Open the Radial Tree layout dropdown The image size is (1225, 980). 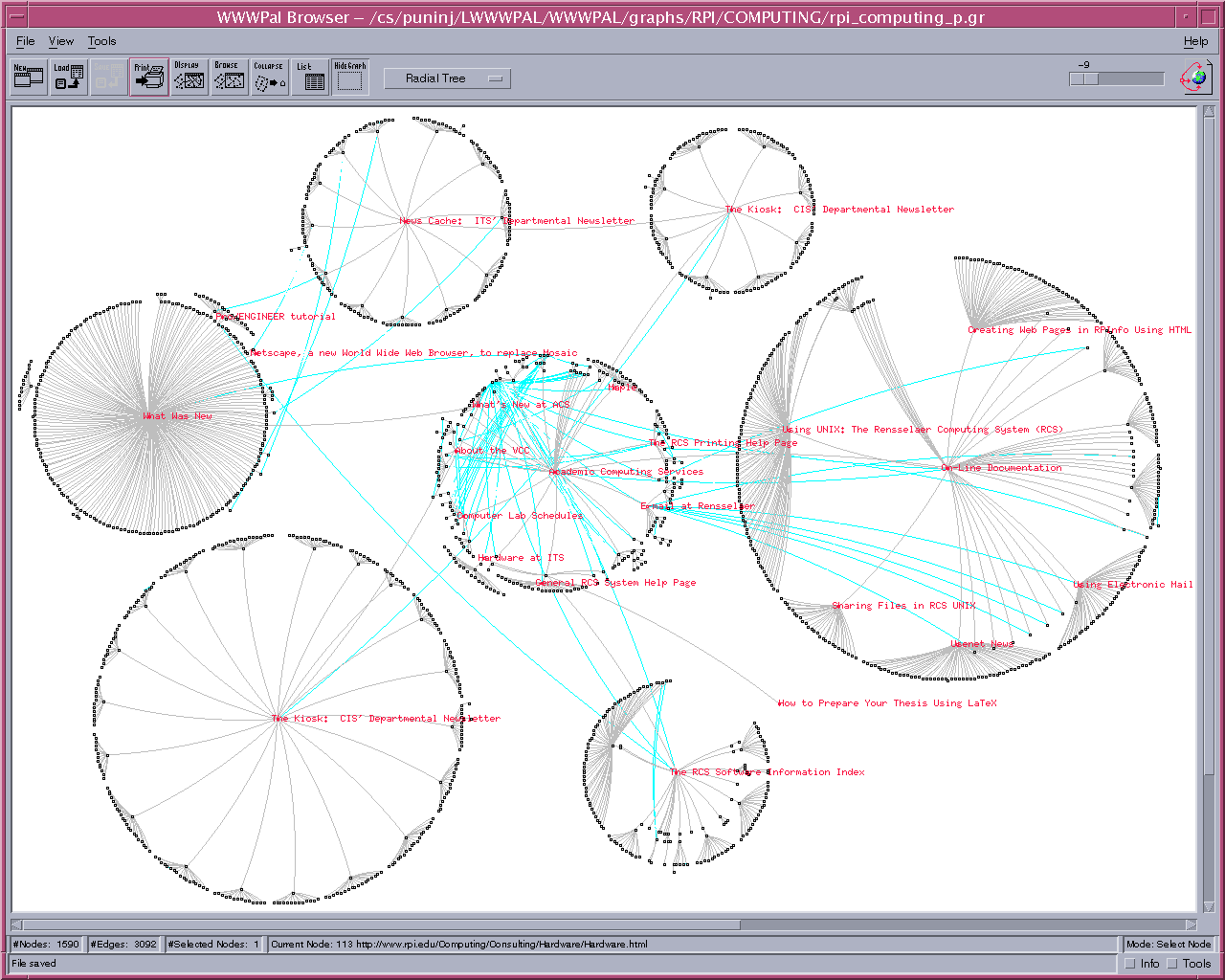coord(447,78)
